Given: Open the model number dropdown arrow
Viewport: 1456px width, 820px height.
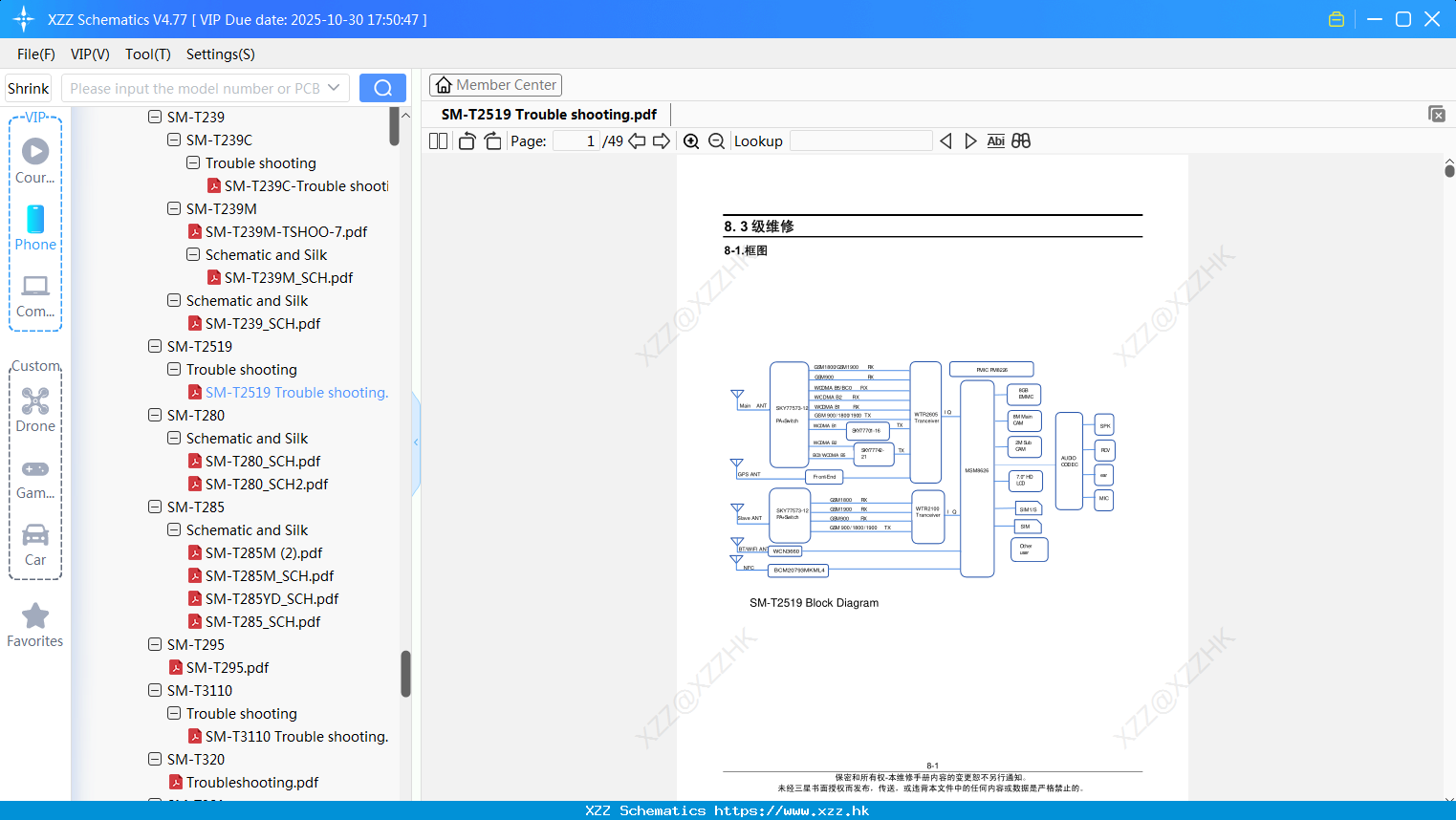Looking at the screenshot, I should (x=334, y=88).
